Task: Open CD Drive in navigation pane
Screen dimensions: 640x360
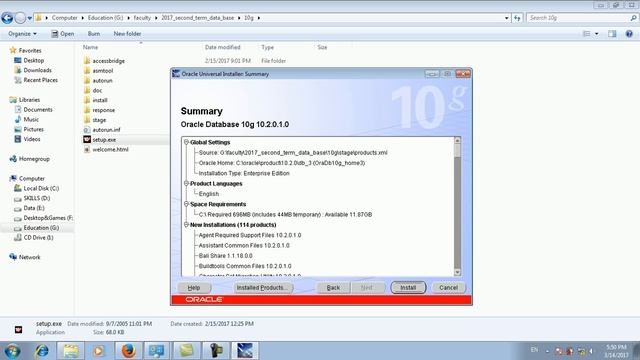Action: pos(34,238)
